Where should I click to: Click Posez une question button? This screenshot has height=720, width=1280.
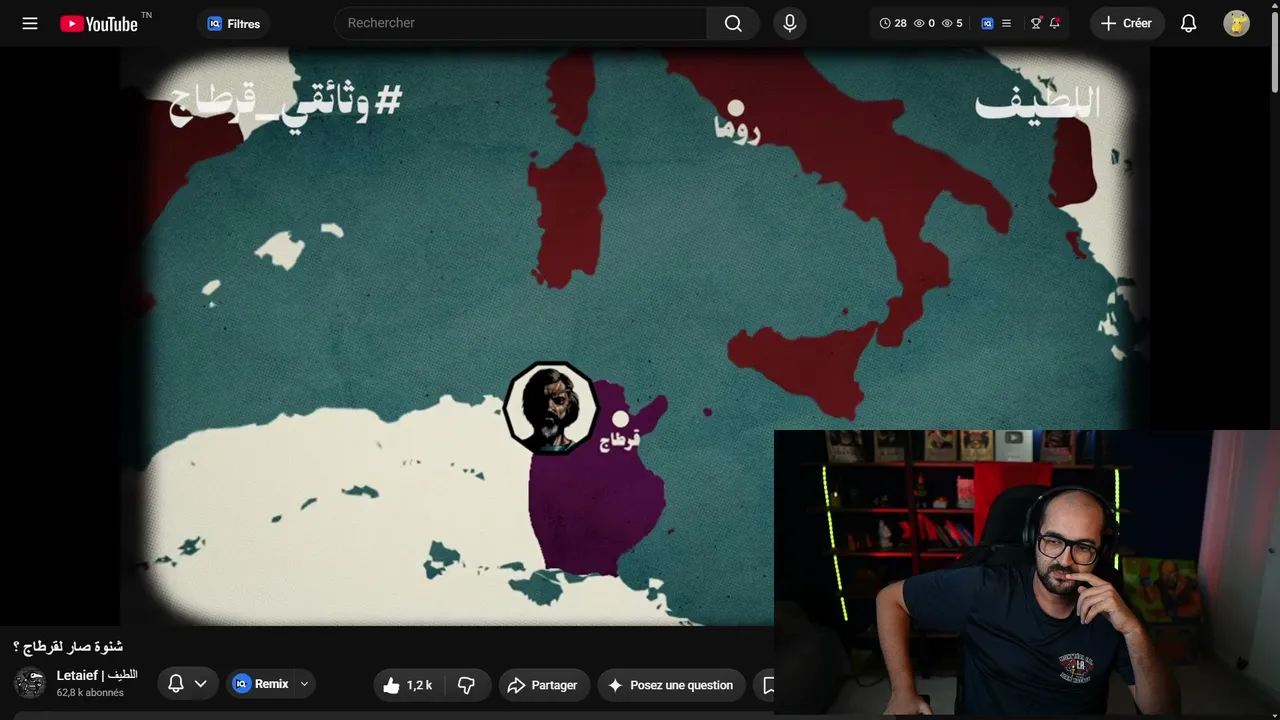click(671, 685)
